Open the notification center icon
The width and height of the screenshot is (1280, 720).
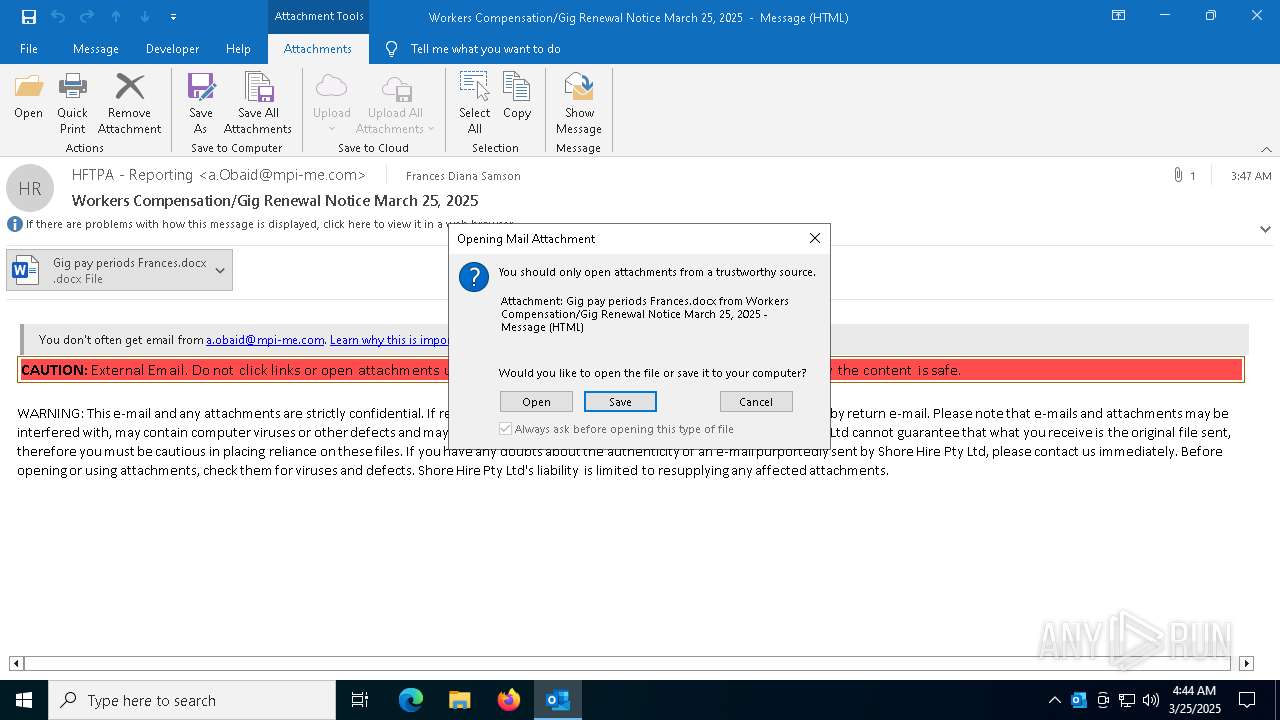(1247, 700)
